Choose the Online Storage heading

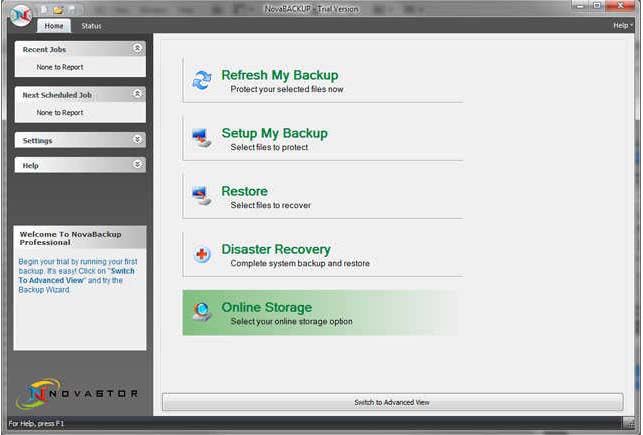(266, 307)
